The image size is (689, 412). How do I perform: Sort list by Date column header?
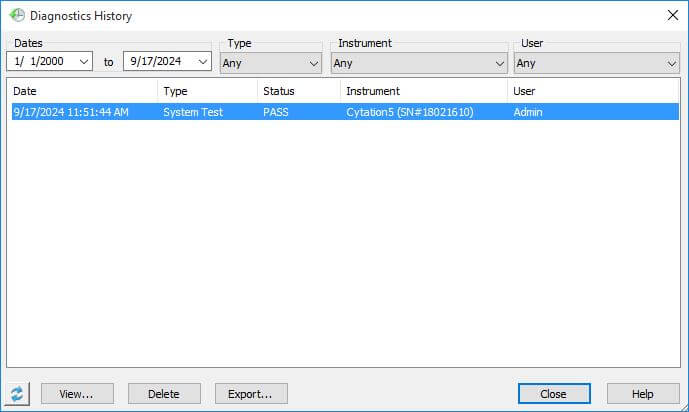pyautogui.click(x=82, y=91)
